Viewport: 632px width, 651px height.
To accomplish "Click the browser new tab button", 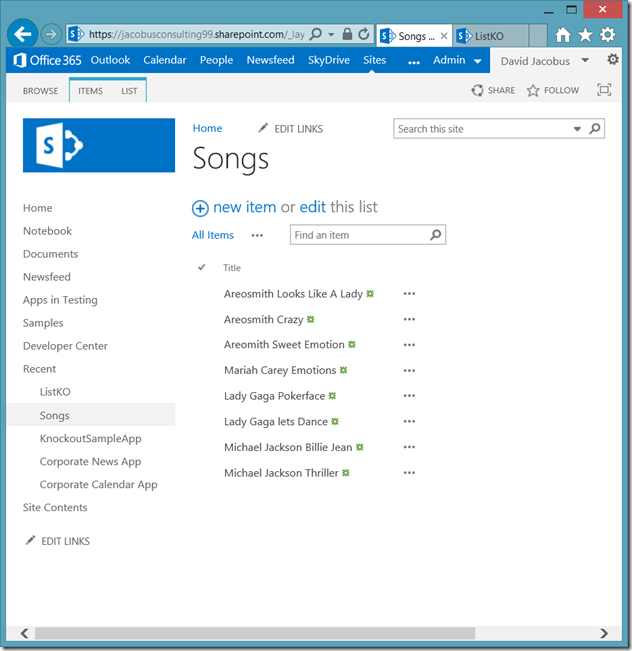I will tap(538, 36).
